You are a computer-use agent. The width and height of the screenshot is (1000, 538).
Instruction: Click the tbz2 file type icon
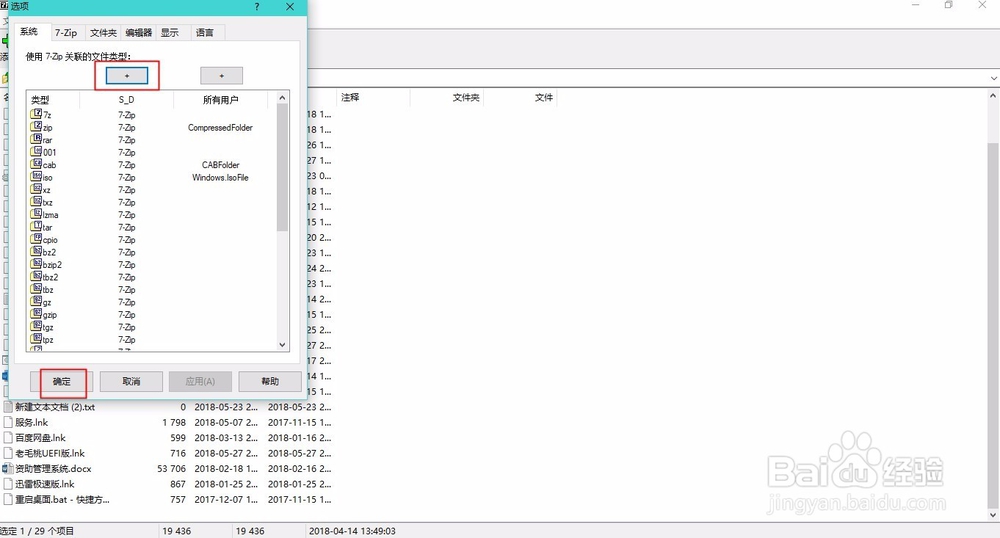pos(36,277)
